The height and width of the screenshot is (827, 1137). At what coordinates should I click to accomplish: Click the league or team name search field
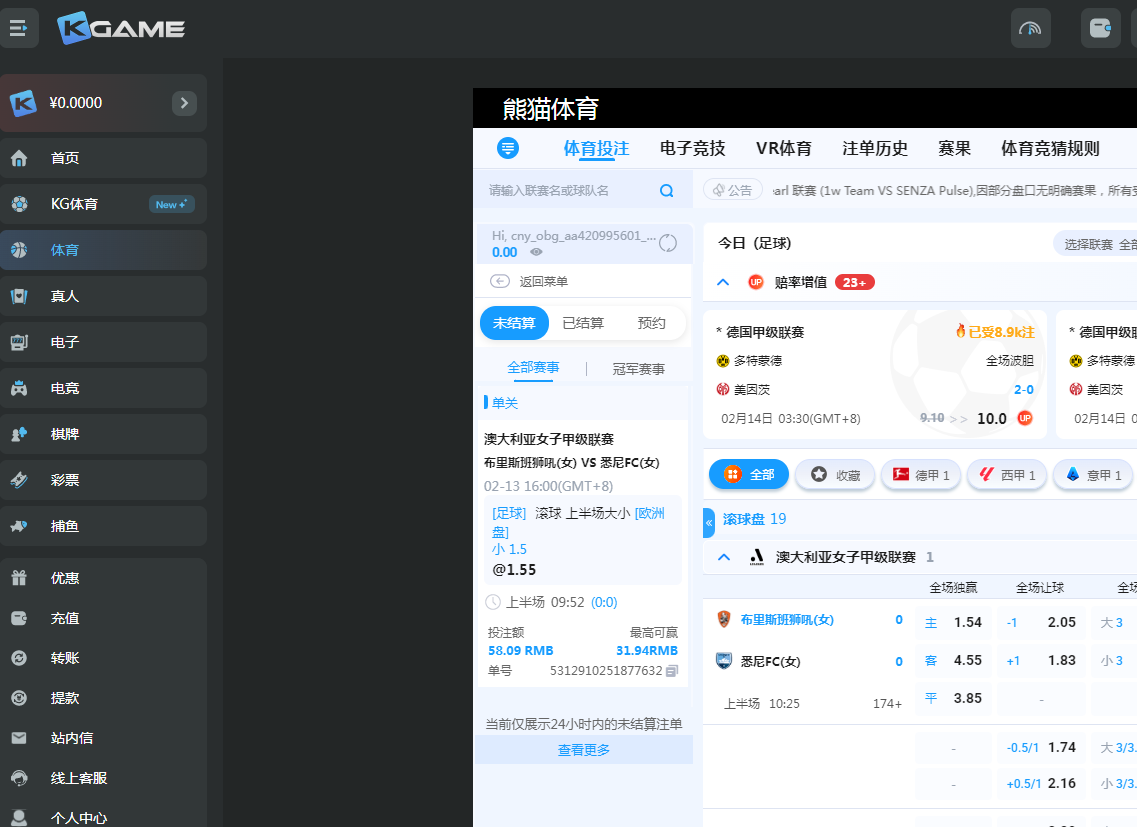pos(570,191)
